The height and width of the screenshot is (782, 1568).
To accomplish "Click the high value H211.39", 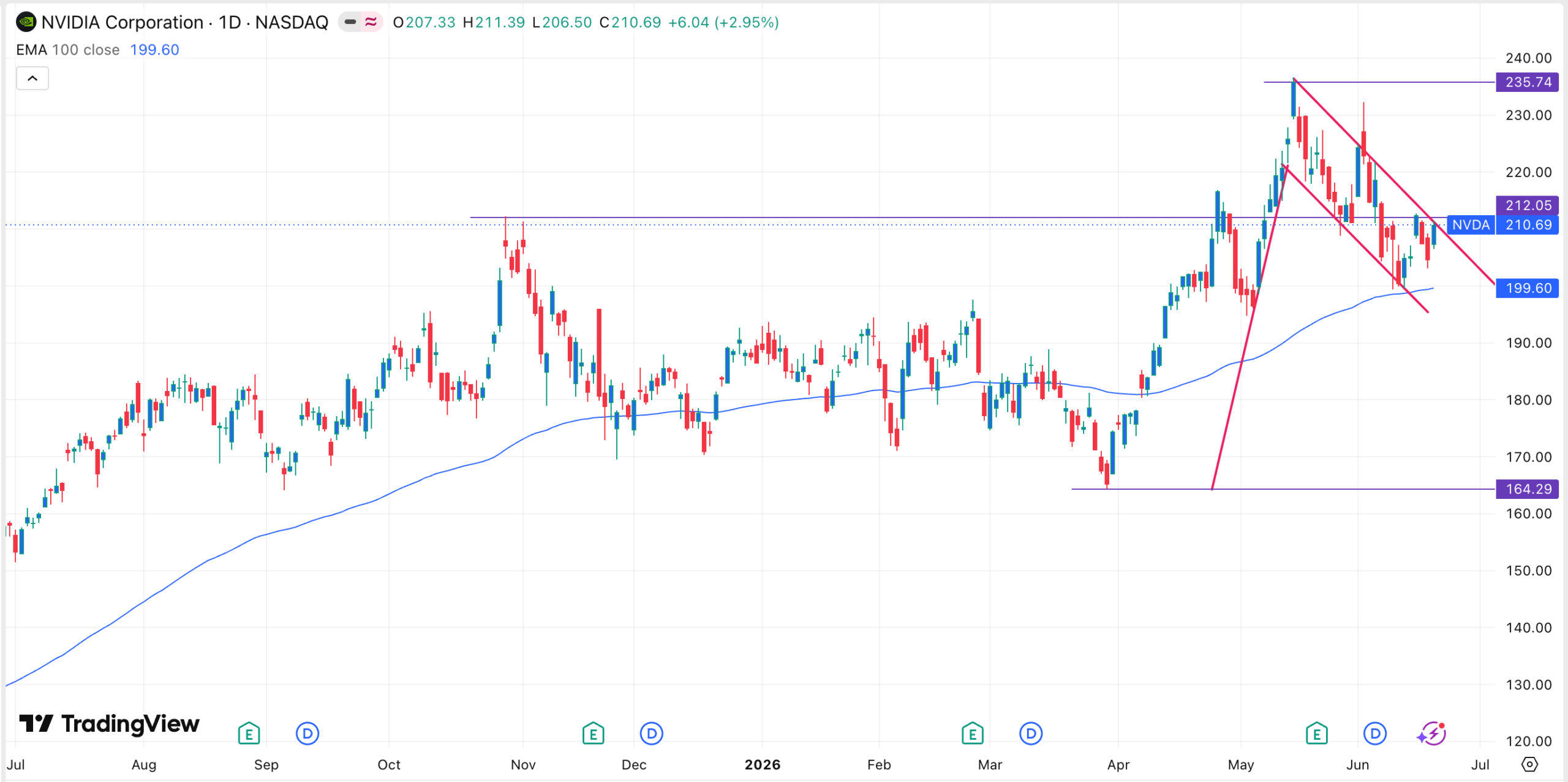I will coord(494,23).
